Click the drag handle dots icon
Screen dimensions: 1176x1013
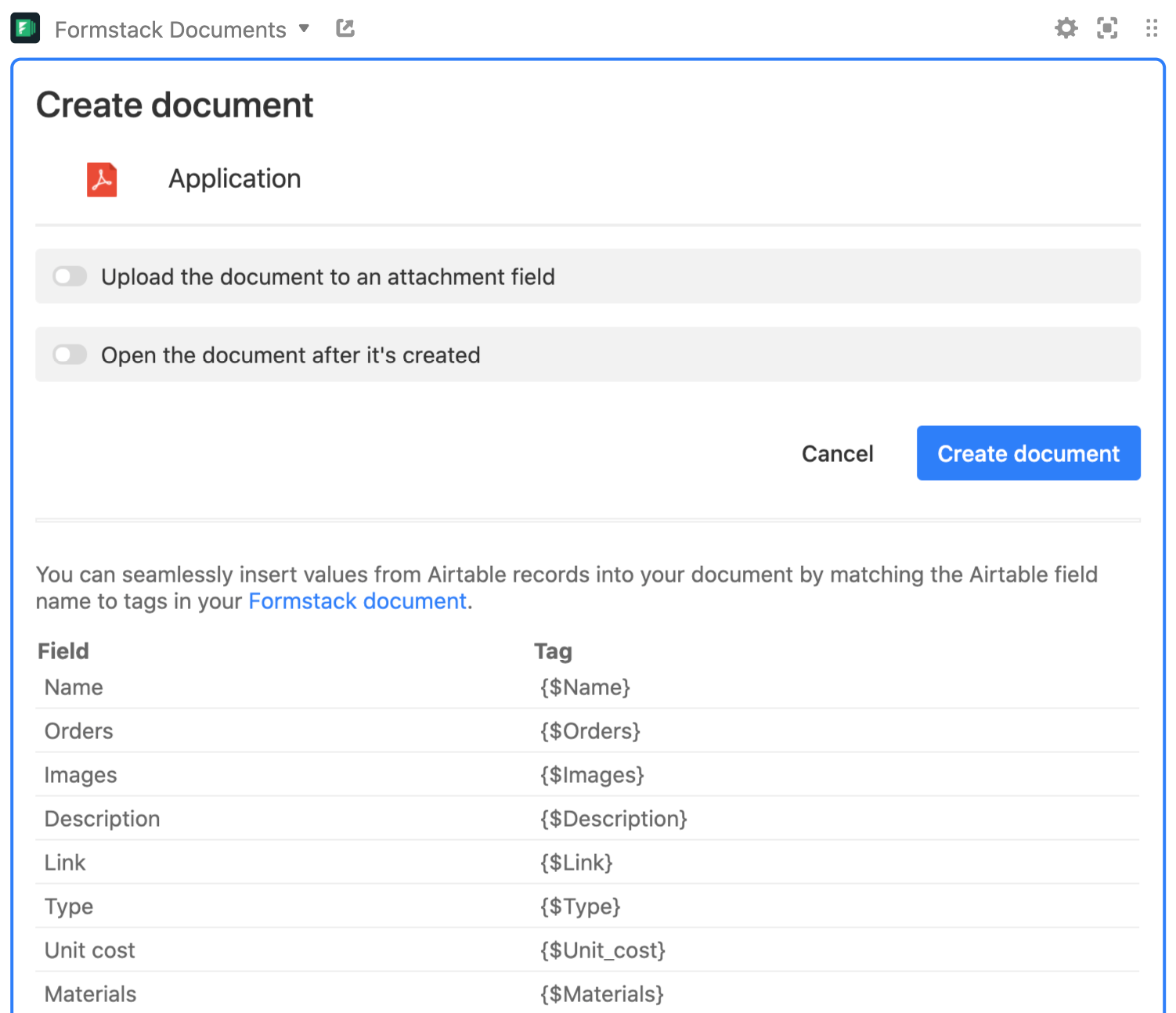click(1151, 29)
